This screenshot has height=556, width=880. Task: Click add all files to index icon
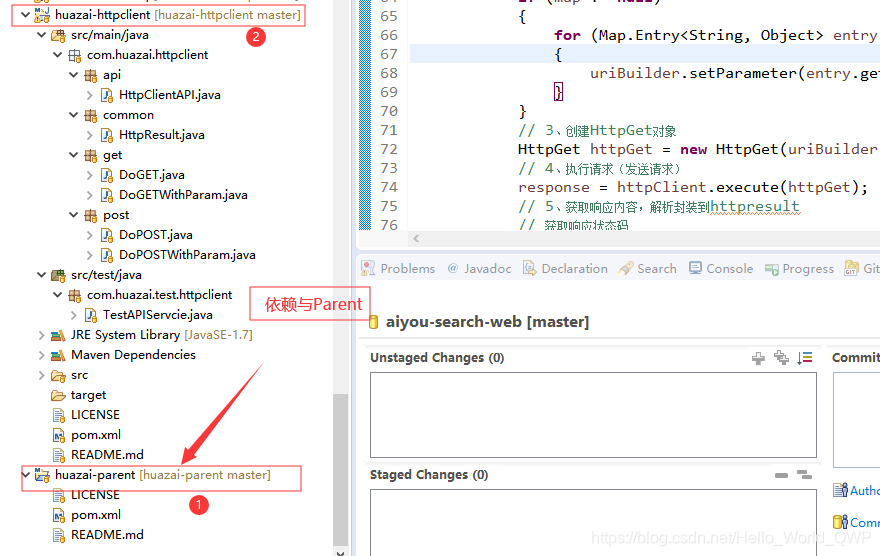(x=781, y=357)
